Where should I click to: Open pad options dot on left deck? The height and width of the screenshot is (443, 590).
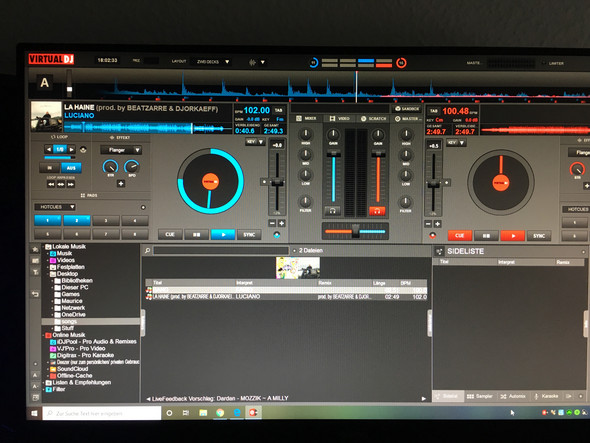pos(143,207)
